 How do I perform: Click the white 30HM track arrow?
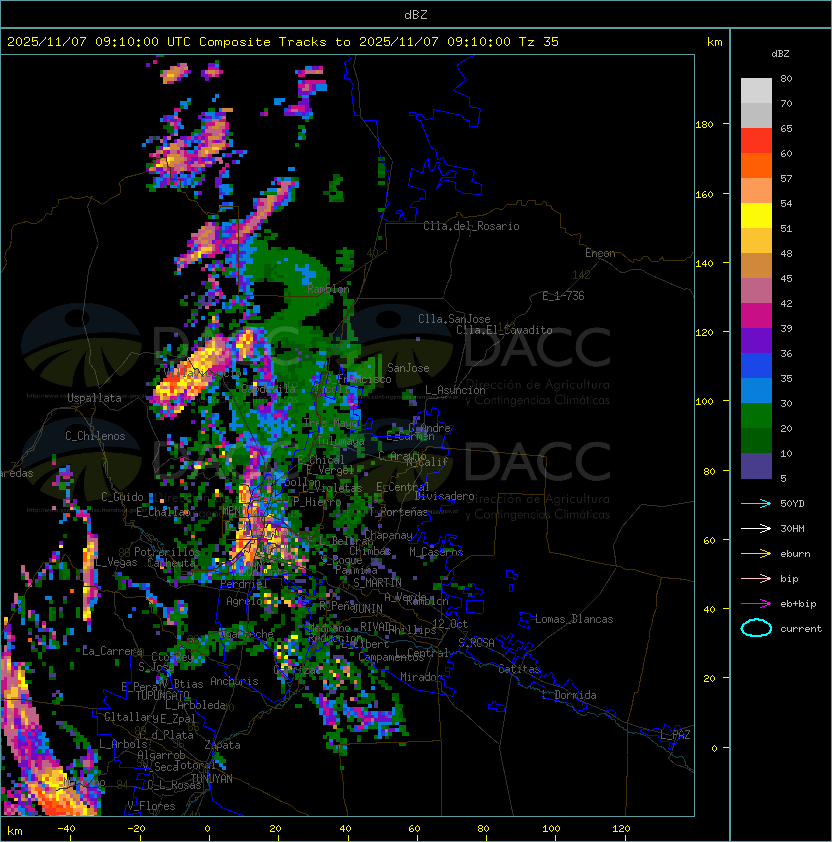(x=756, y=528)
